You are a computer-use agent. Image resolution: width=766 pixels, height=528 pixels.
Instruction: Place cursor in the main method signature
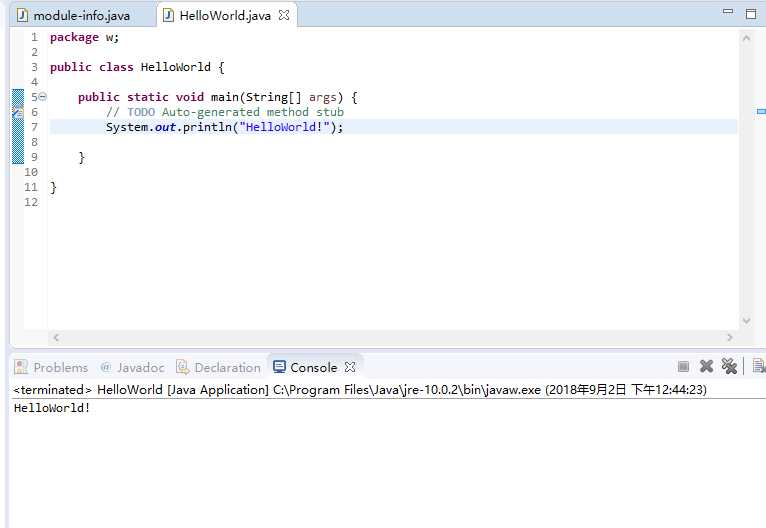(x=218, y=97)
